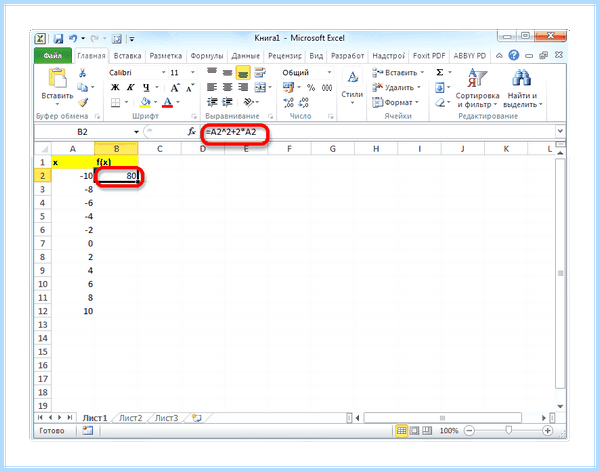The image size is (600, 472).
Task: Switch to the Вид ribbon tab
Action: [316, 56]
